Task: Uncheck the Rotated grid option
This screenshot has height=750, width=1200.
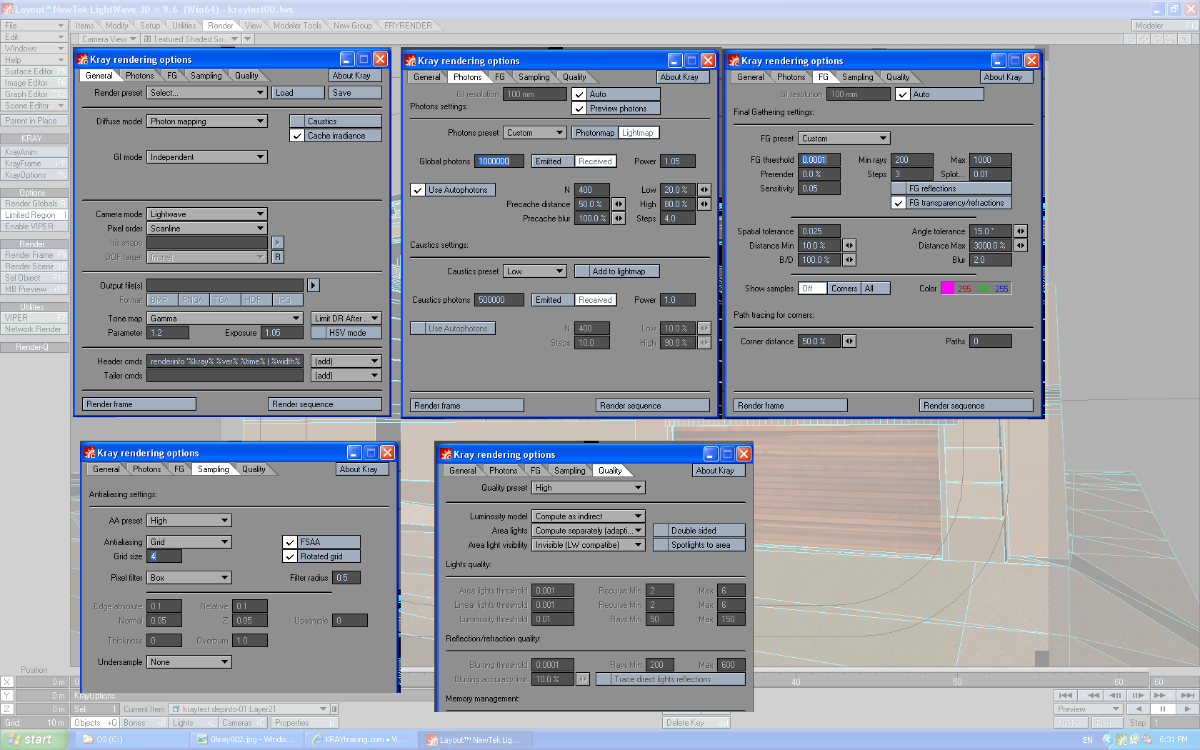Action: (x=291, y=556)
